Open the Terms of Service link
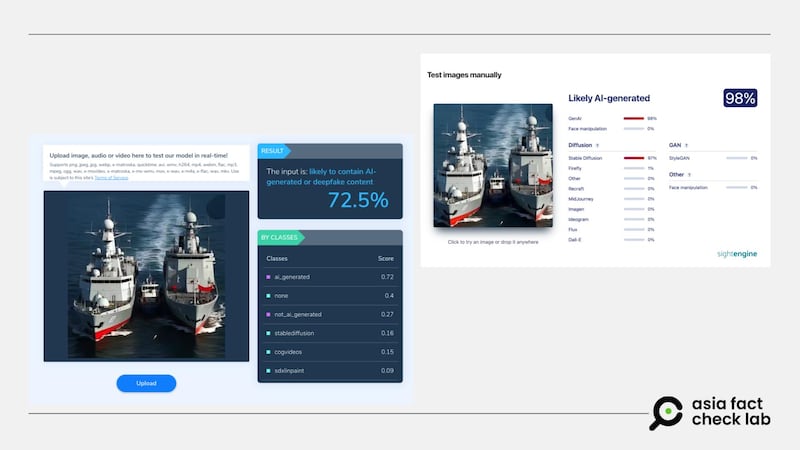 click(x=111, y=177)
